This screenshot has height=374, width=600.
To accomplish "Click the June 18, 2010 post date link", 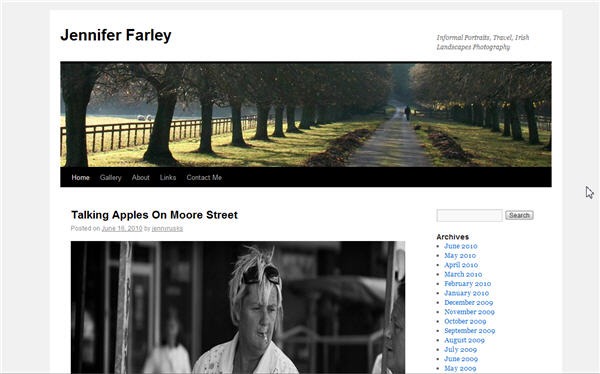I will [x=122, y=229].
